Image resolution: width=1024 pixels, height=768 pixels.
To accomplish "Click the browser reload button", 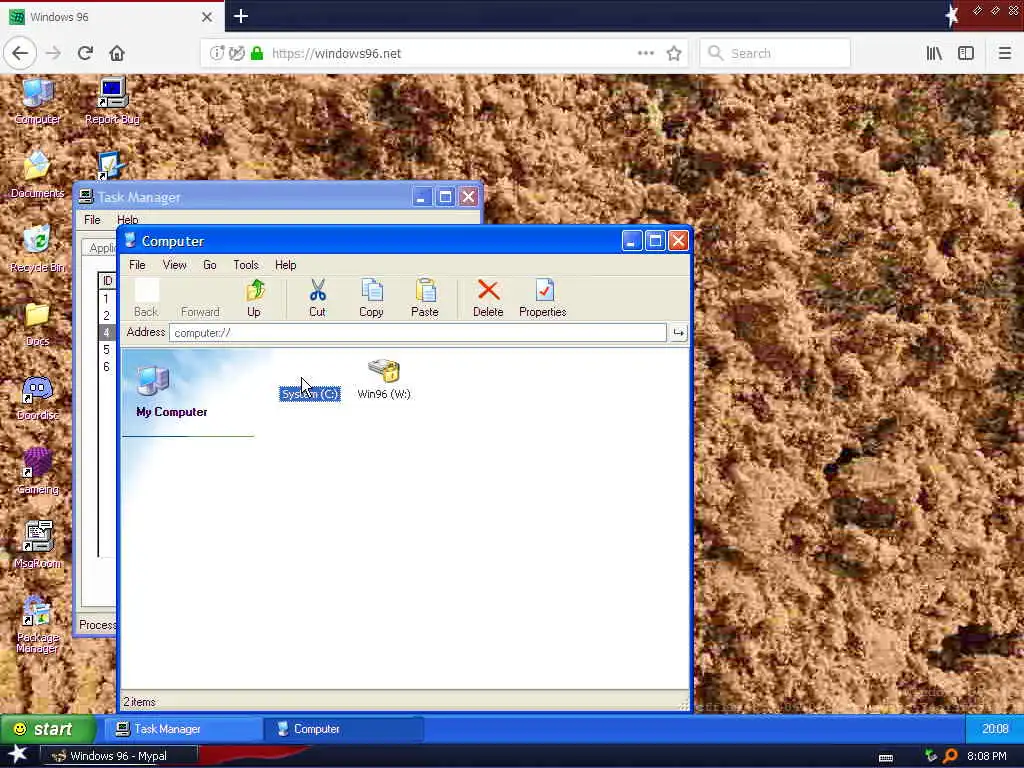I will point(85,53).
